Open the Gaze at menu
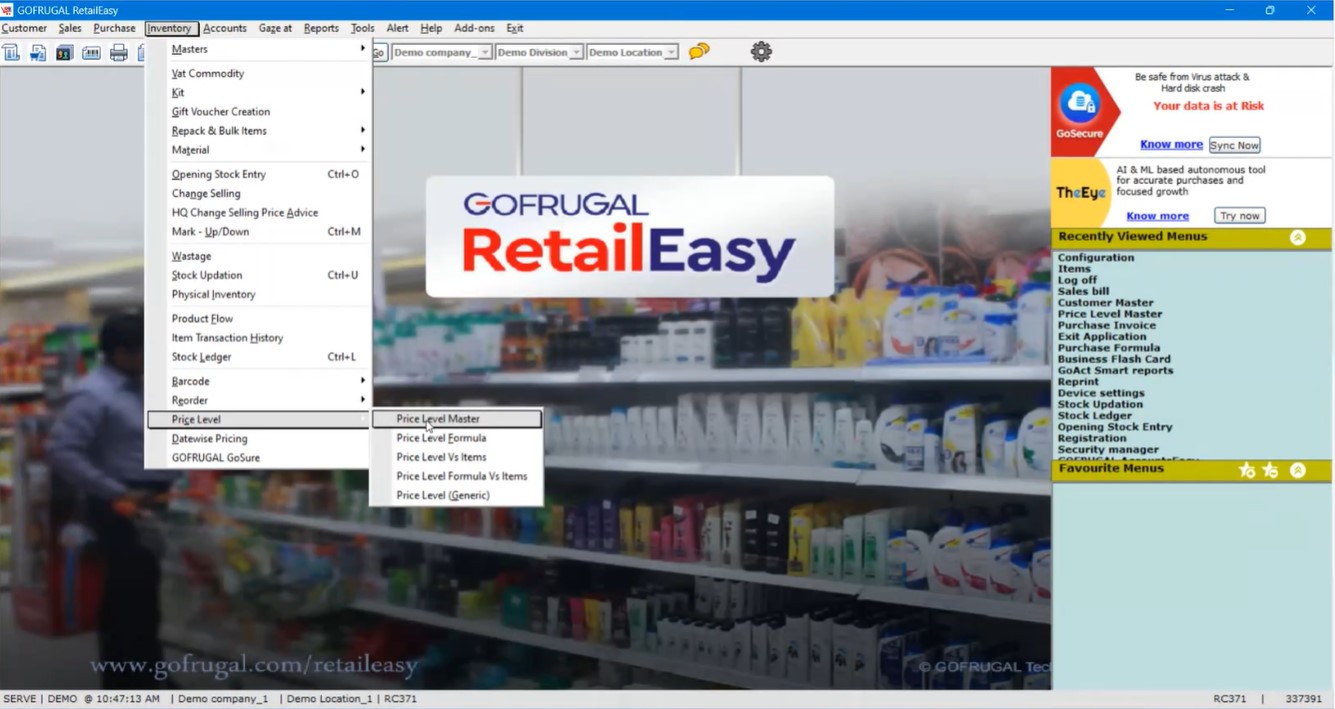1335x709 pixels. pos(275,28)
